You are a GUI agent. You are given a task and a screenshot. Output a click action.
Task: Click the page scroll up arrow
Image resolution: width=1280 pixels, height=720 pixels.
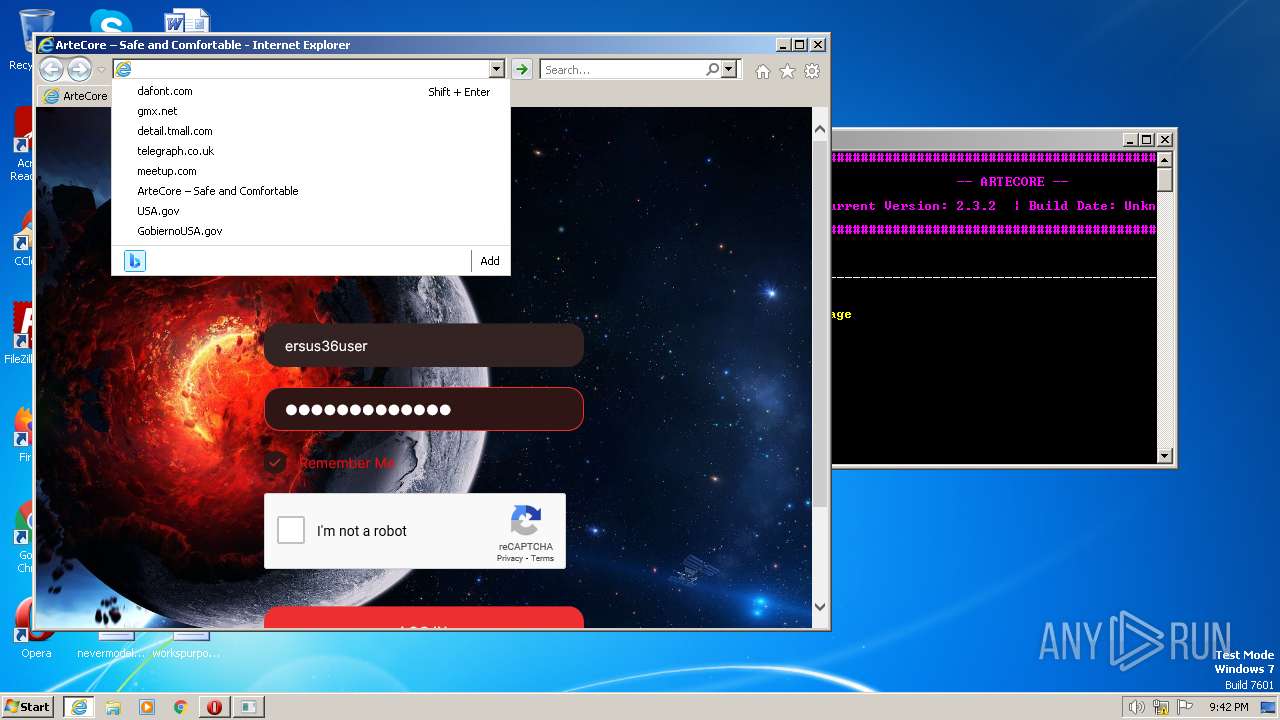pyautogui.click(x=820, y=129)
